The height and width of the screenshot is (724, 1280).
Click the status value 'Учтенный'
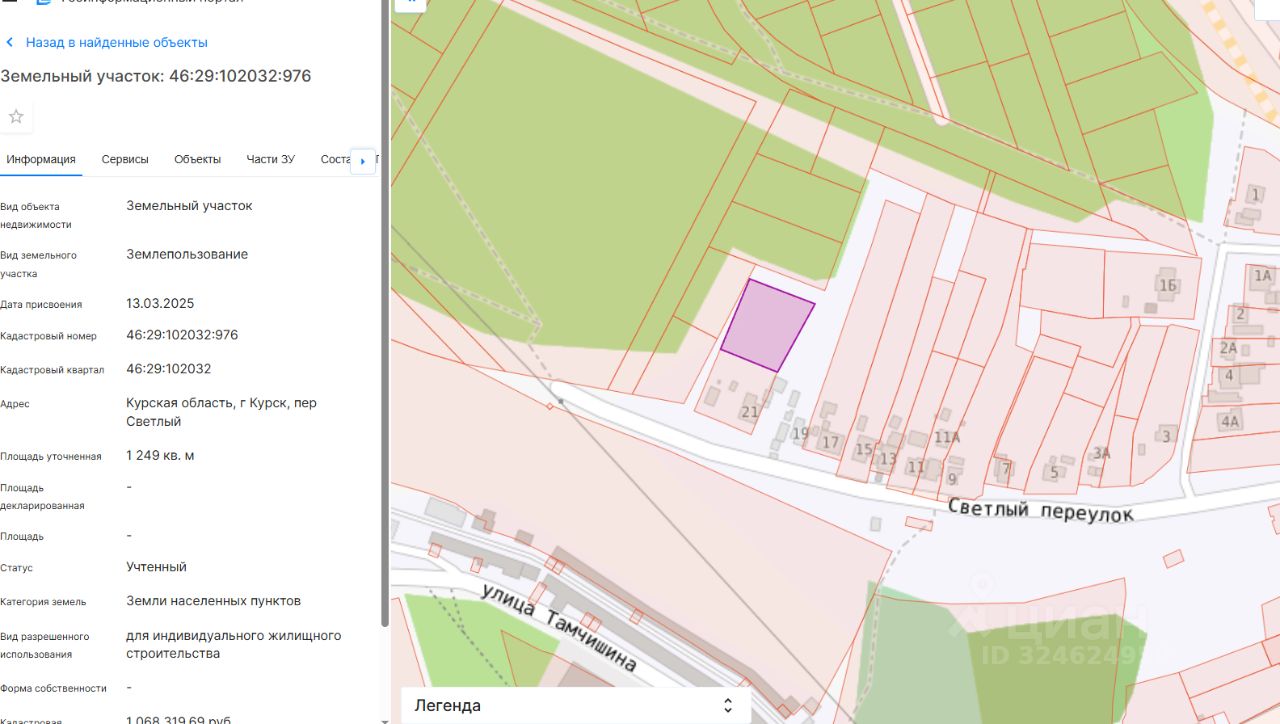[156, 567]
